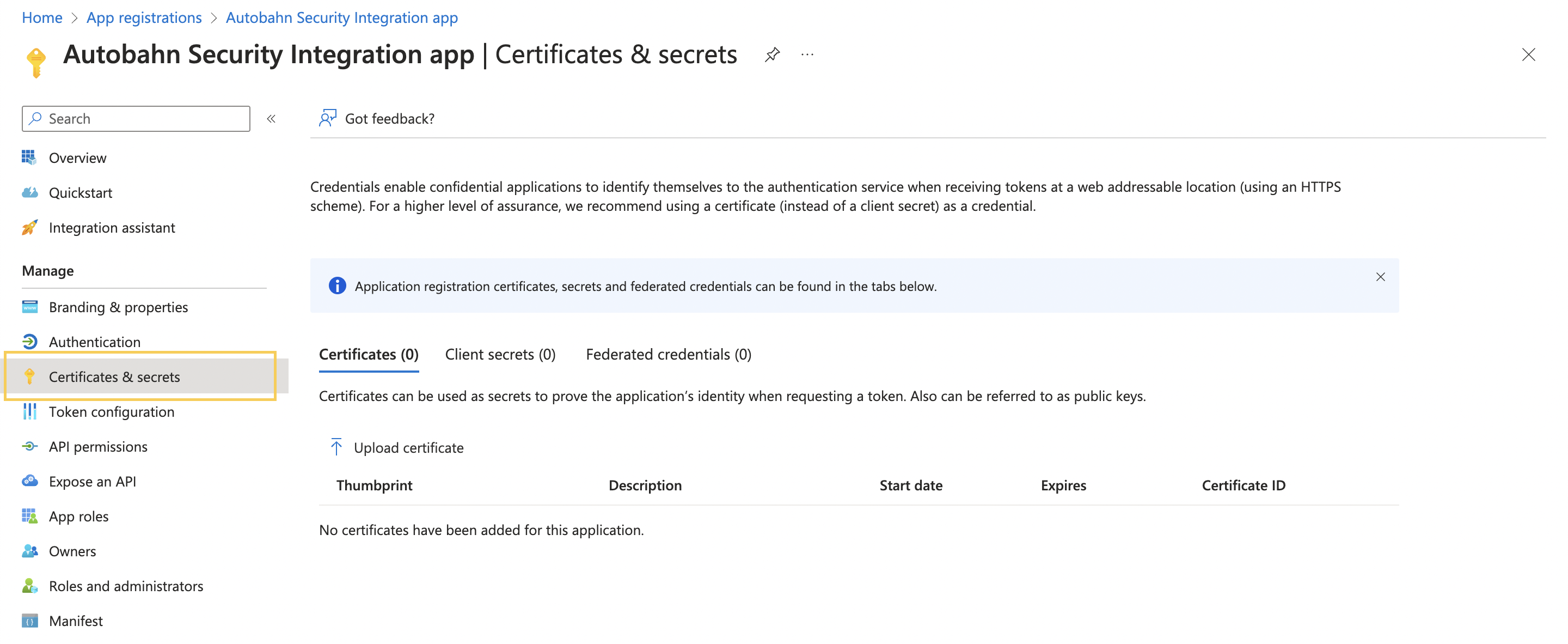Click the Certificate ID column header

[1243, 485]
